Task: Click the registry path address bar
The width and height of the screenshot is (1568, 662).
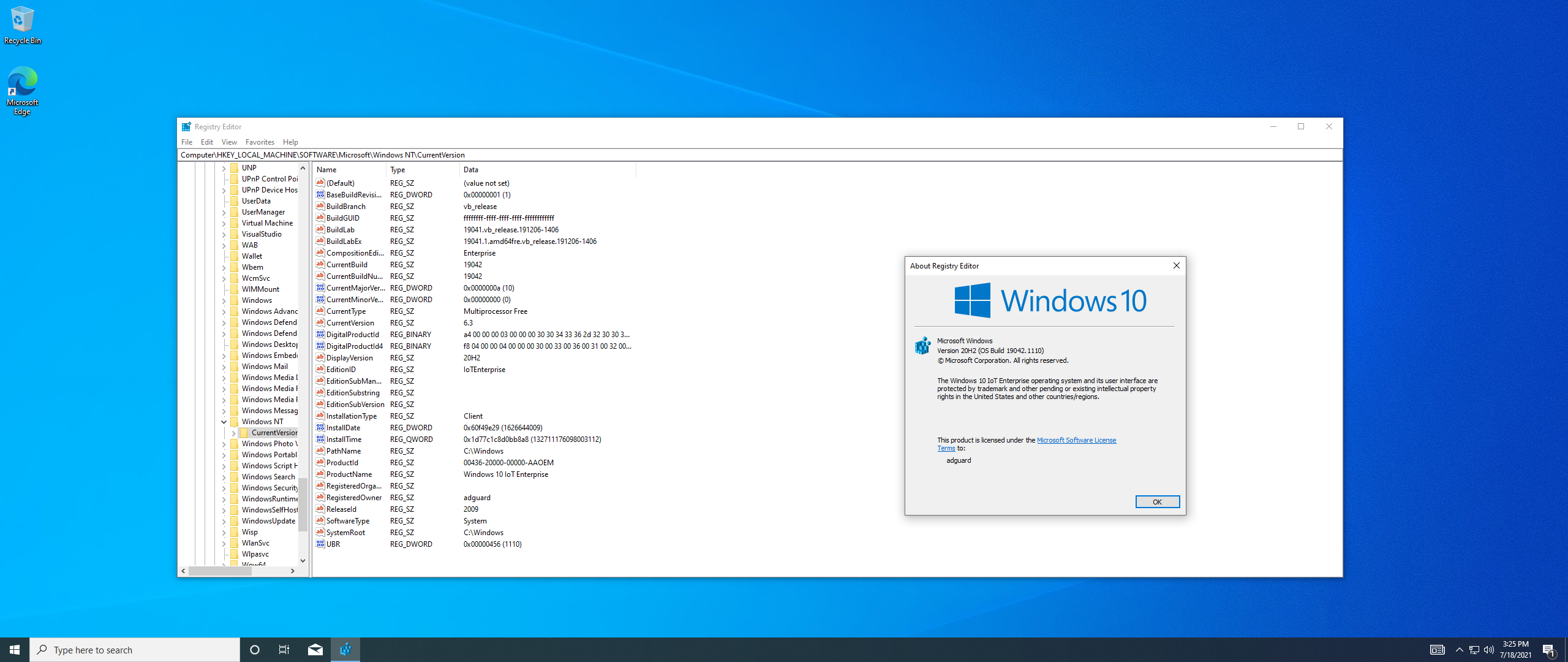Action: click(x=759, y=155)
